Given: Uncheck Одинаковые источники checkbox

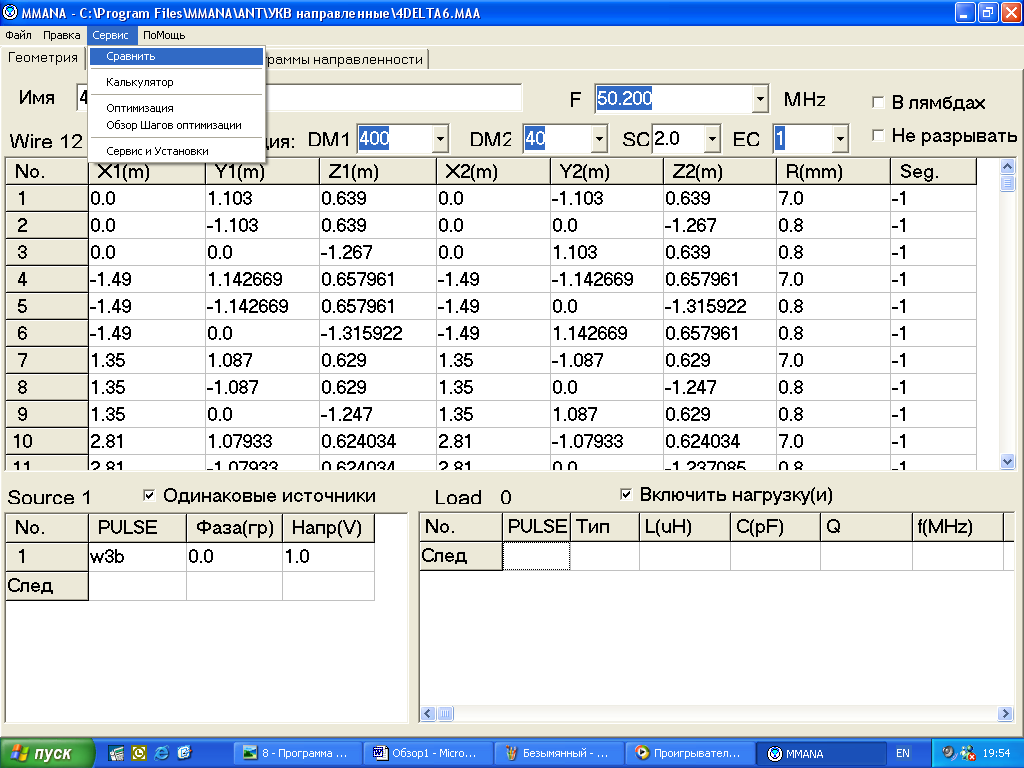Looking at the screenshot, I should tap(149, 496).
